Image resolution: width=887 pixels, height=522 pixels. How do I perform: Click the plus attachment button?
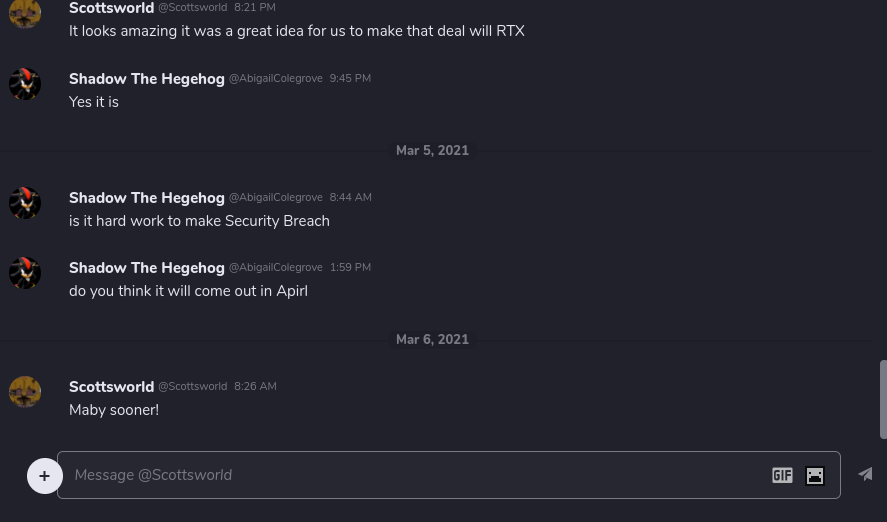tap(44, 476)
